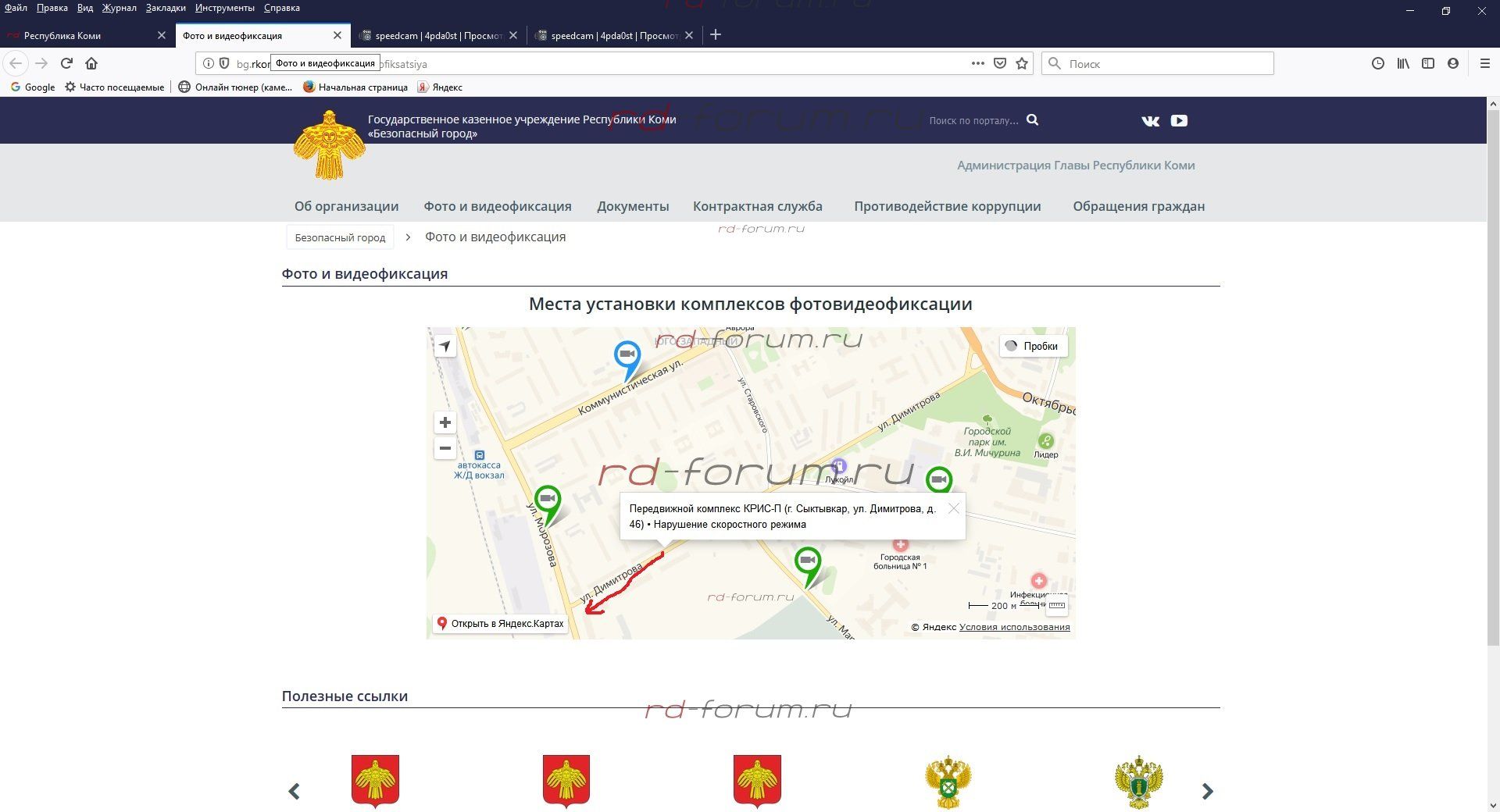1500x812 pixels.
Task: Close the КРИС-П map balloon popup
Action: click(953, 508)
